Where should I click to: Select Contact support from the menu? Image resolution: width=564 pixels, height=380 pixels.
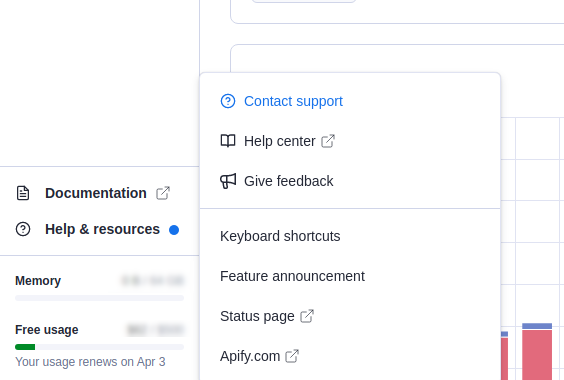click(x=350, y=101)
